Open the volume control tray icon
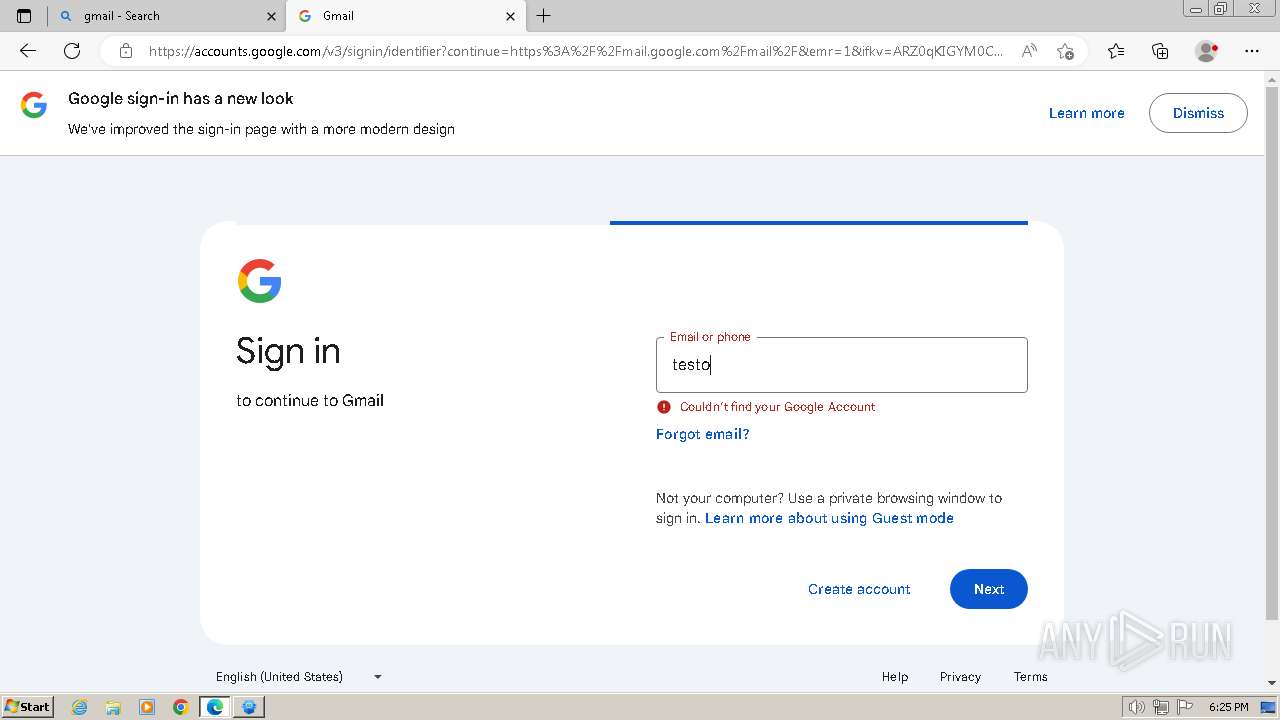The width and height of the screenshot is (1280, 720). (1137, 707)
